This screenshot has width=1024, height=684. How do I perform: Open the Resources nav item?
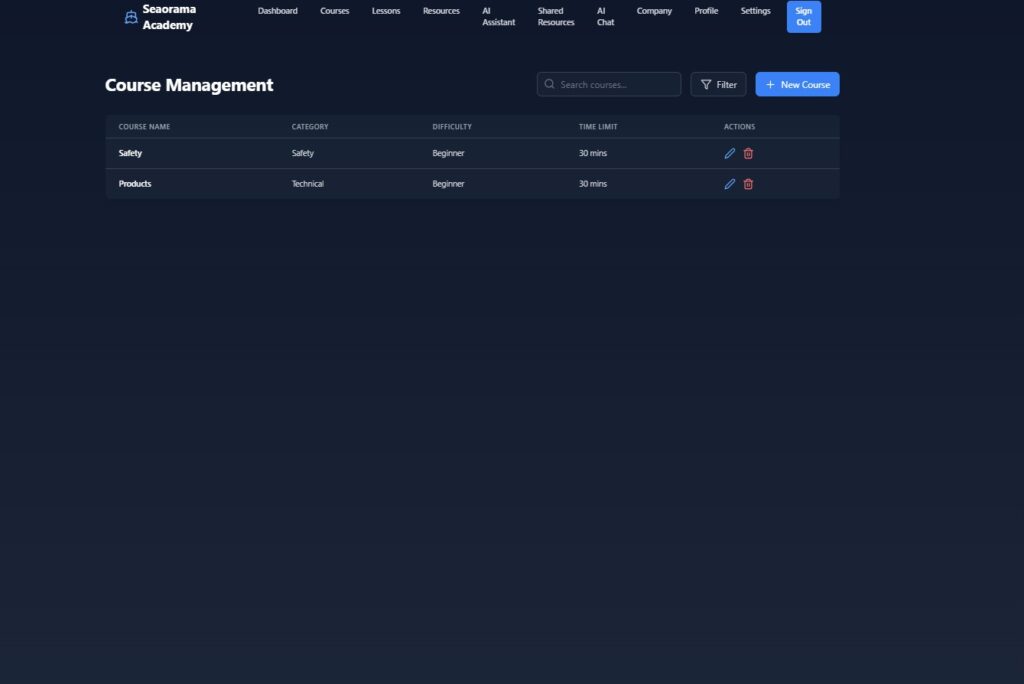pyautogui.click(x=441, y=11)
